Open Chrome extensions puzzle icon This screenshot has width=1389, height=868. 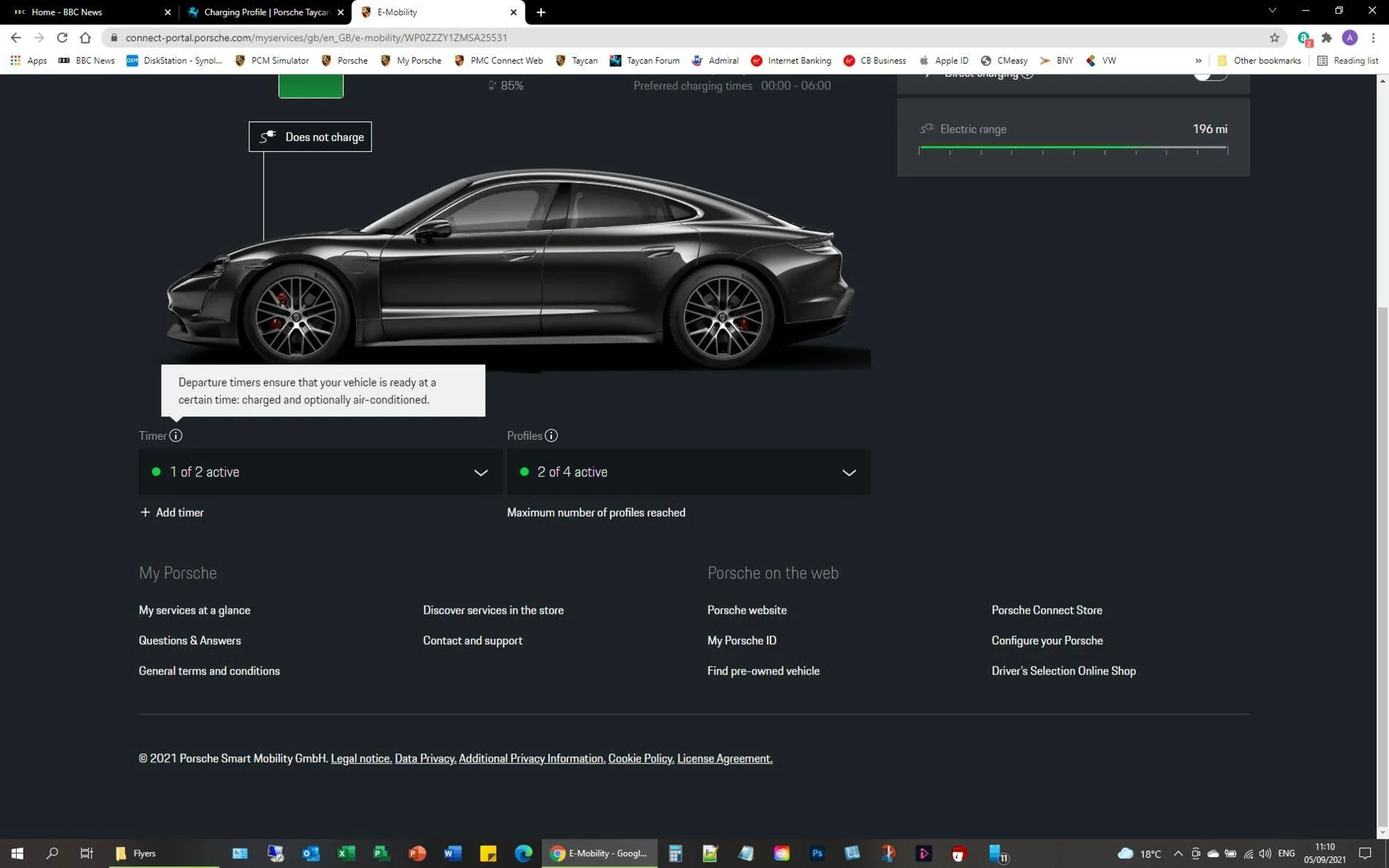1327,37
